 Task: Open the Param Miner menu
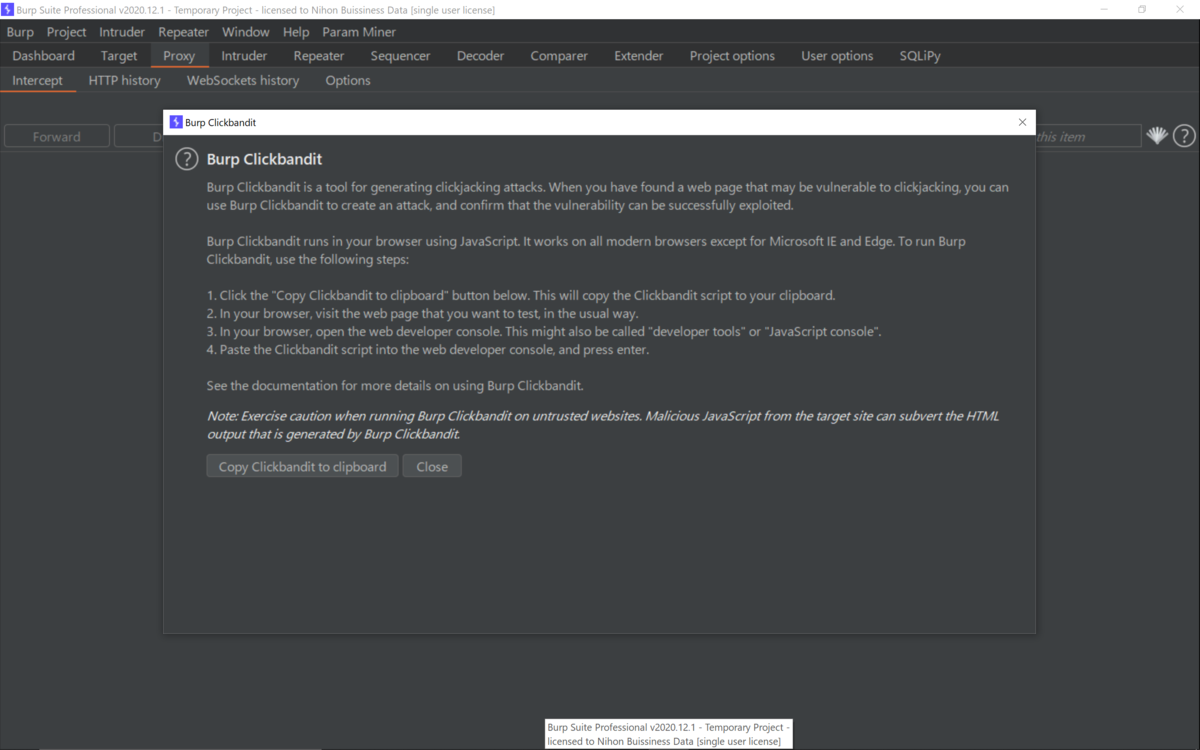(359, 32)
